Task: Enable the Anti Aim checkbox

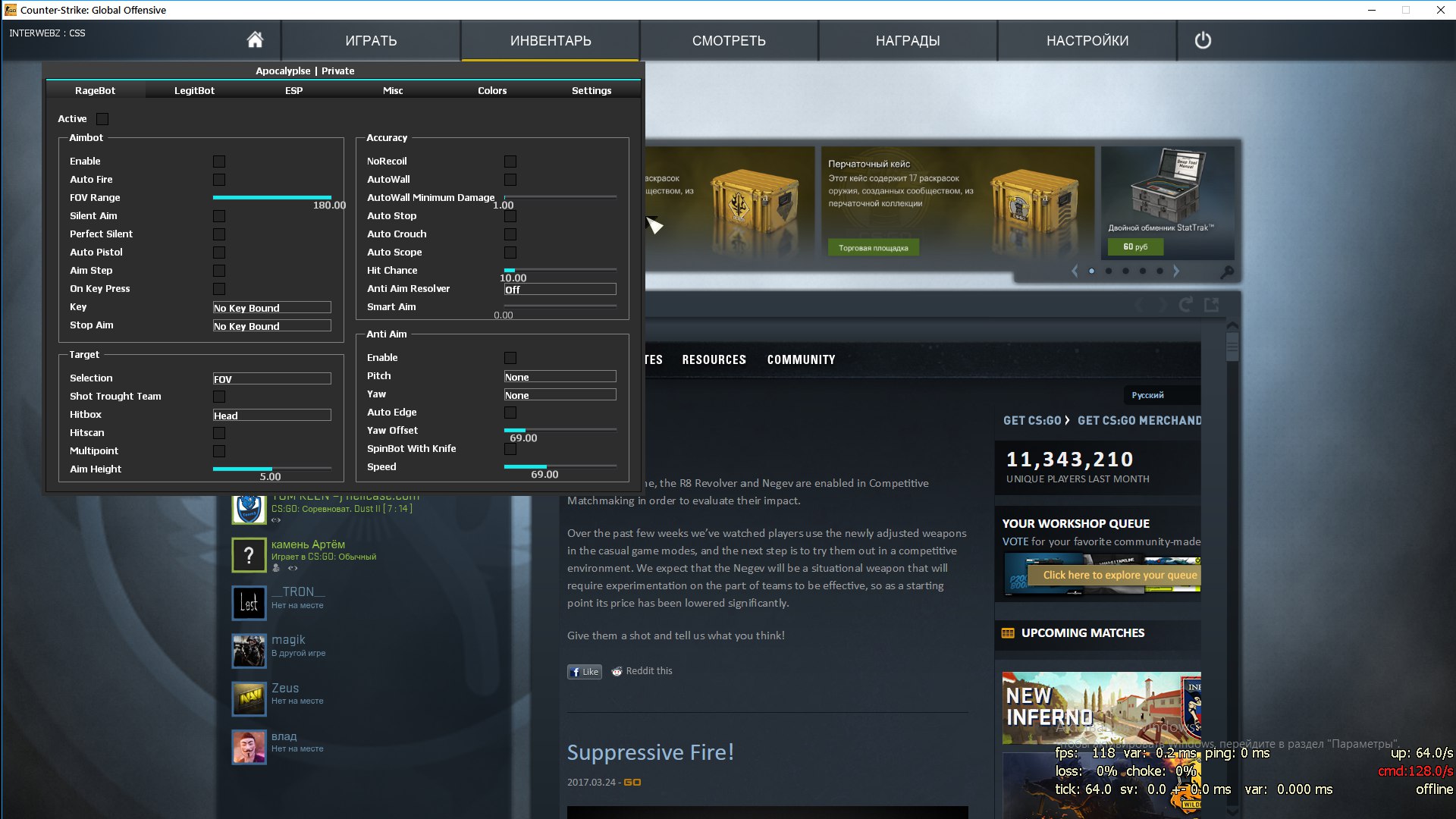Action: (x=510, y=358)
